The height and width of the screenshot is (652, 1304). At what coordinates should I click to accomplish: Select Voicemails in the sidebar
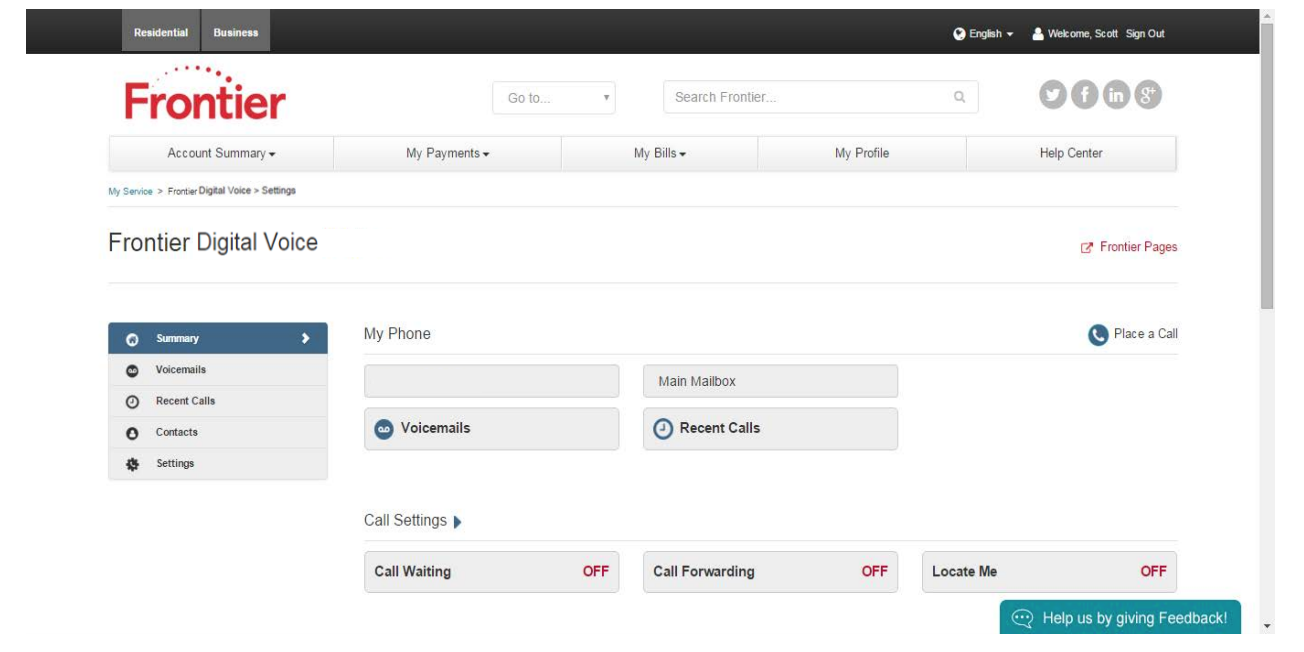pyautogui.click(x=218, y=370)
